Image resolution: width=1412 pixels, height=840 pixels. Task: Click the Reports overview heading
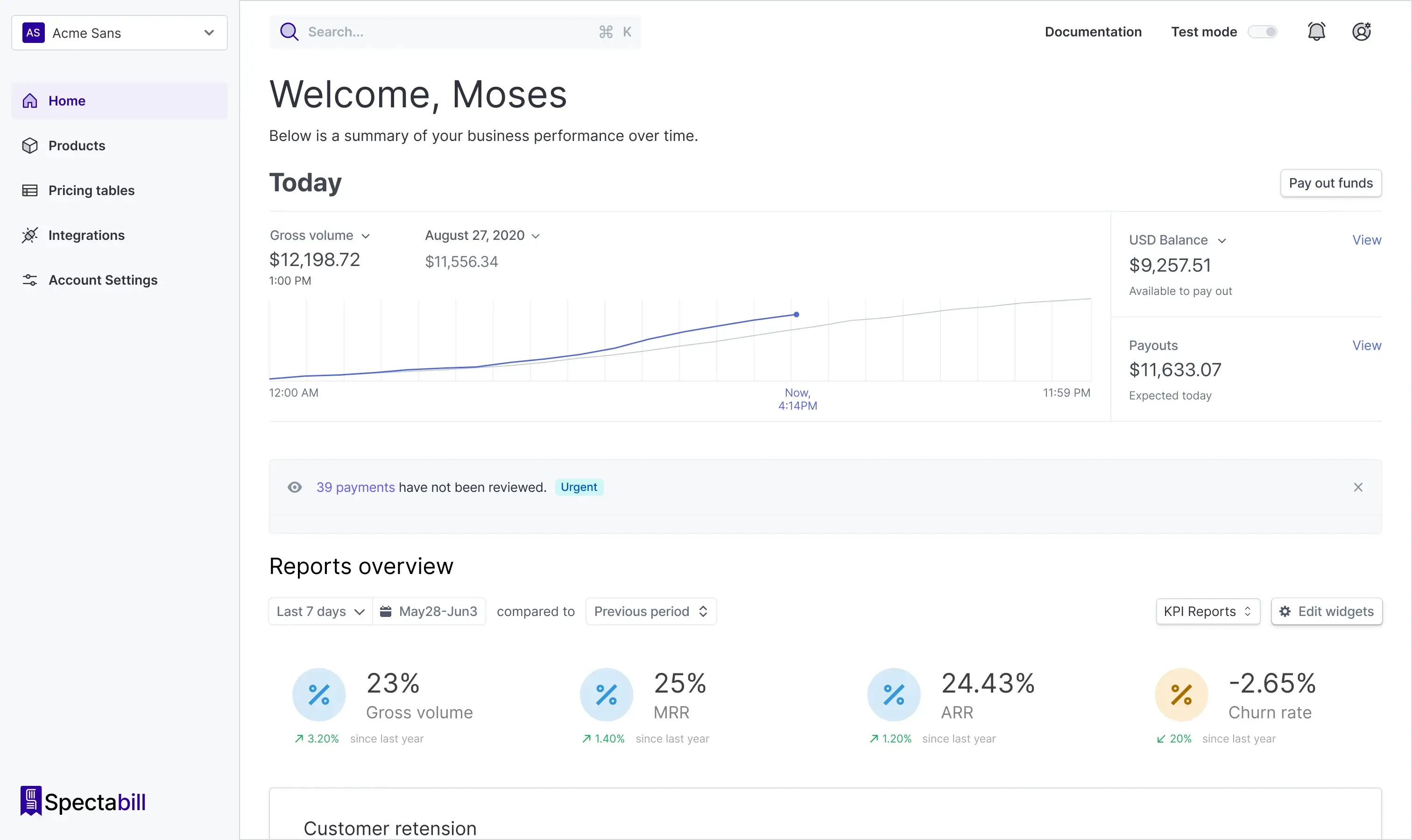[x=361, y=567]
